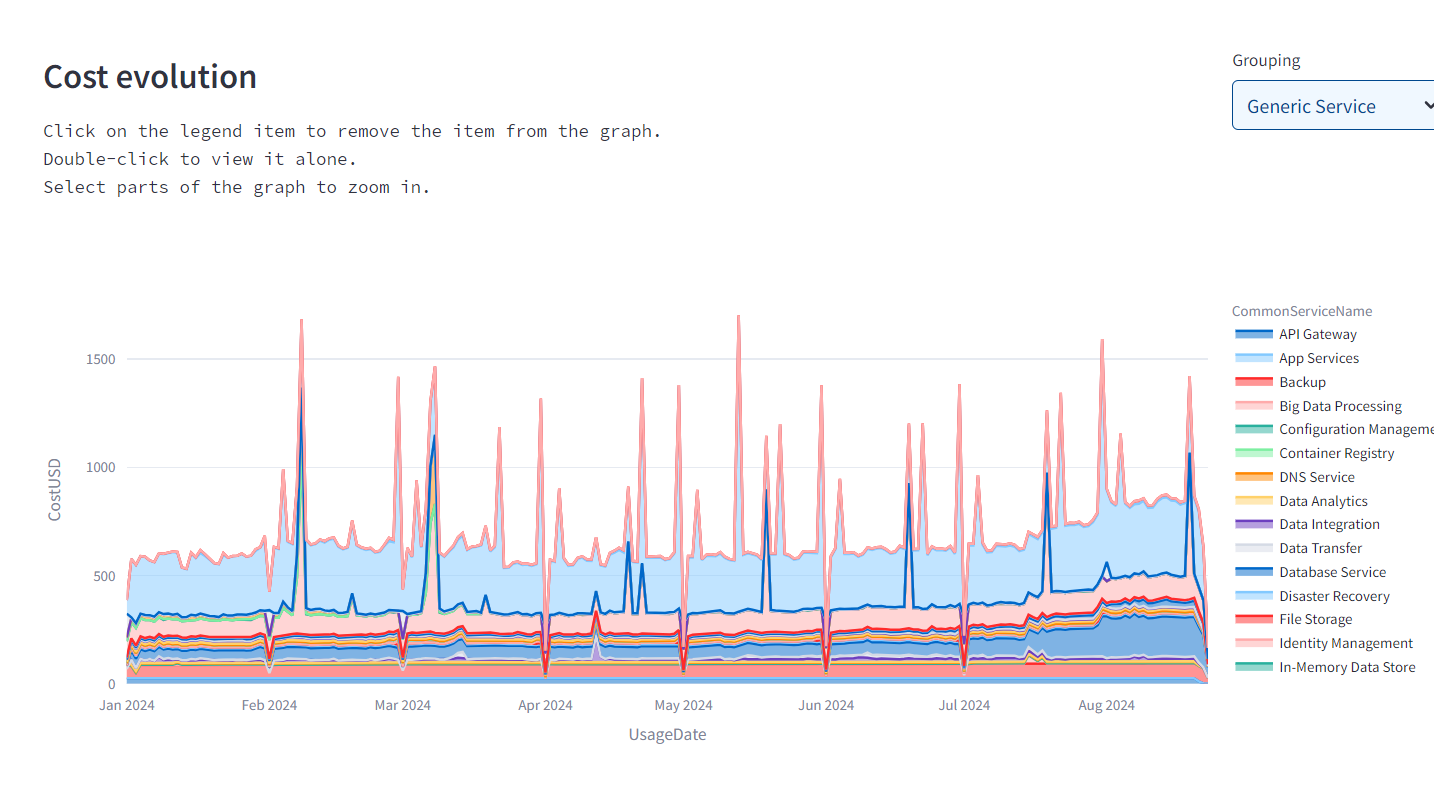
Task: Toggle Data Transfer legend label
Action: pyautogui.click(x=1319, y=548)
